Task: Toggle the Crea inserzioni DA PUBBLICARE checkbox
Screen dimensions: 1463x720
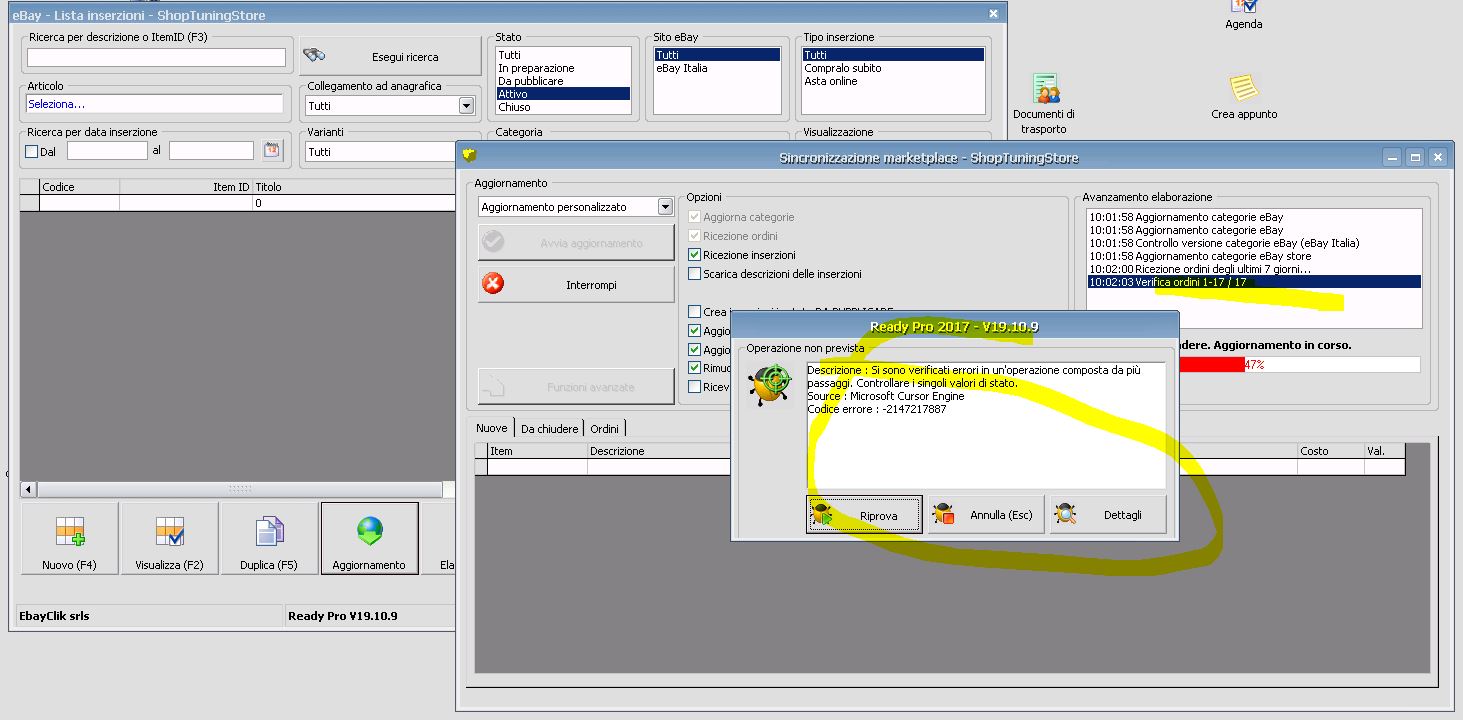Action: pos(695,312)
